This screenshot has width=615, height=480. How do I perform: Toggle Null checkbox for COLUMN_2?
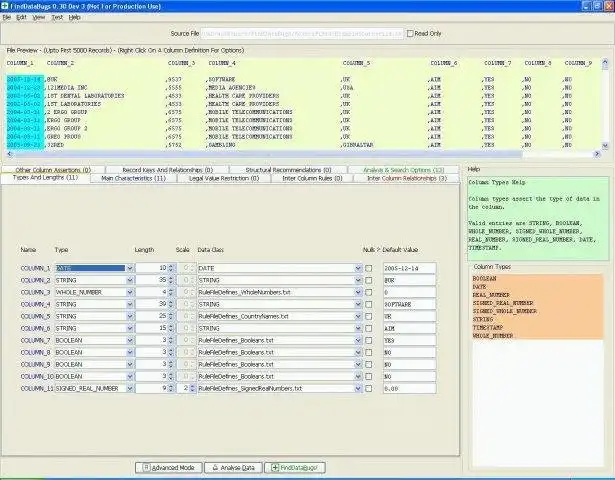369,280
